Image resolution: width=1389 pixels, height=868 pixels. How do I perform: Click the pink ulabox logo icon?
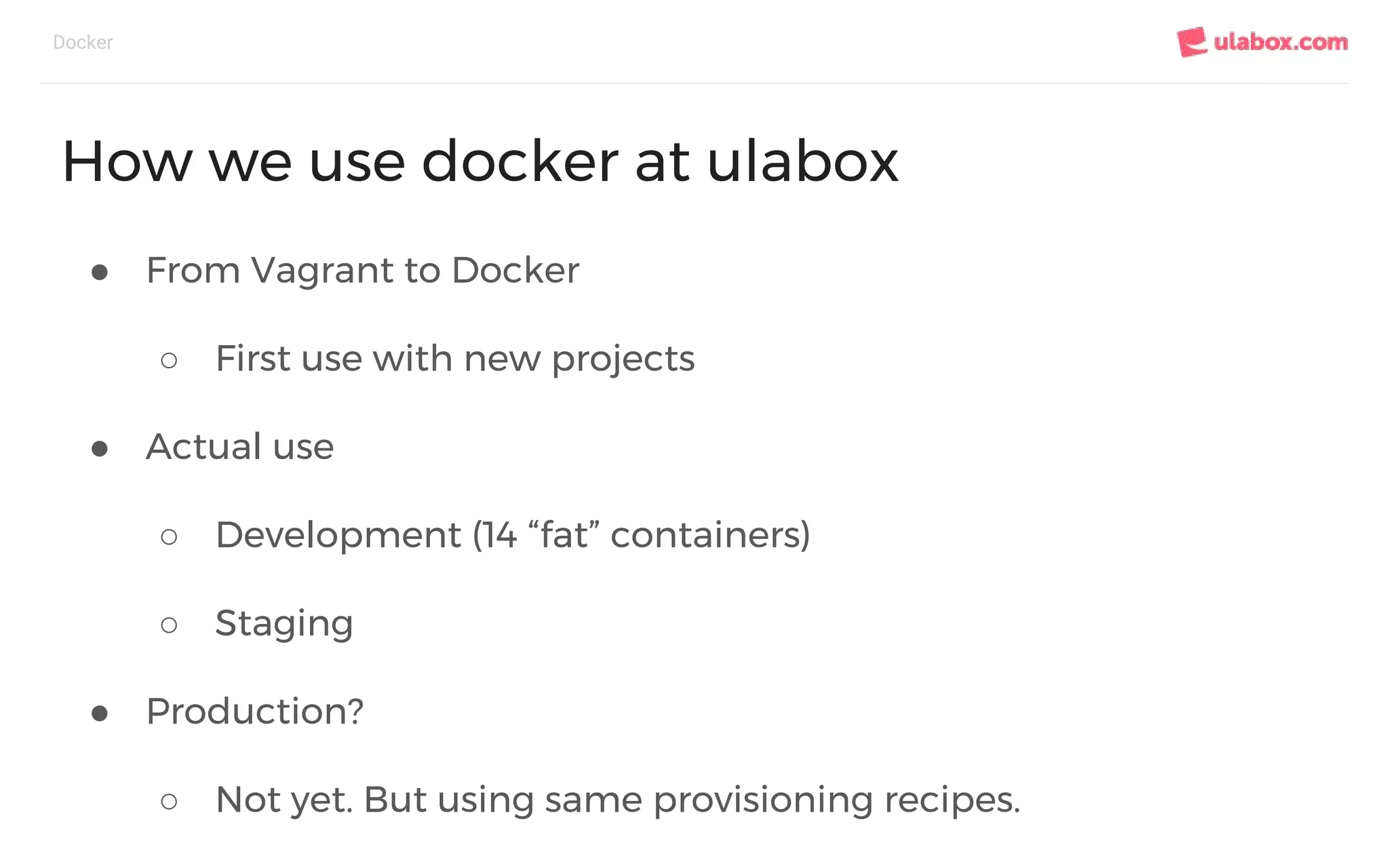[x=1192, y=42]
